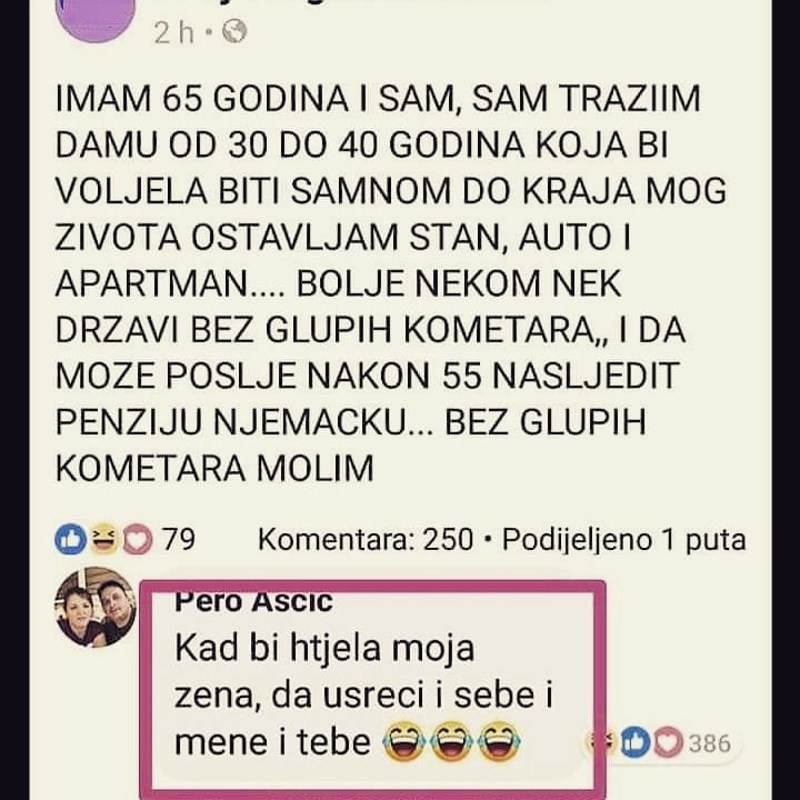Open the post's 79 reactions count
The image size is (800, 800).
pyautogui.click(x=178, y=540)
